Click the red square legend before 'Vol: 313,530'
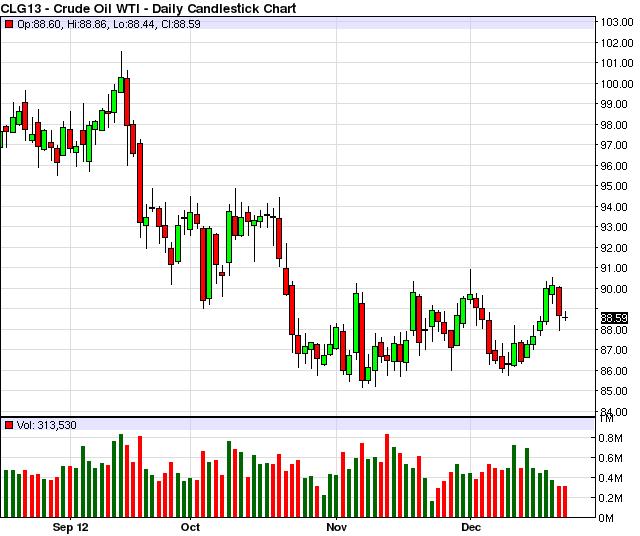Image resolution: width=640 pixels, height=536 pixels. (x=9, y=425)
